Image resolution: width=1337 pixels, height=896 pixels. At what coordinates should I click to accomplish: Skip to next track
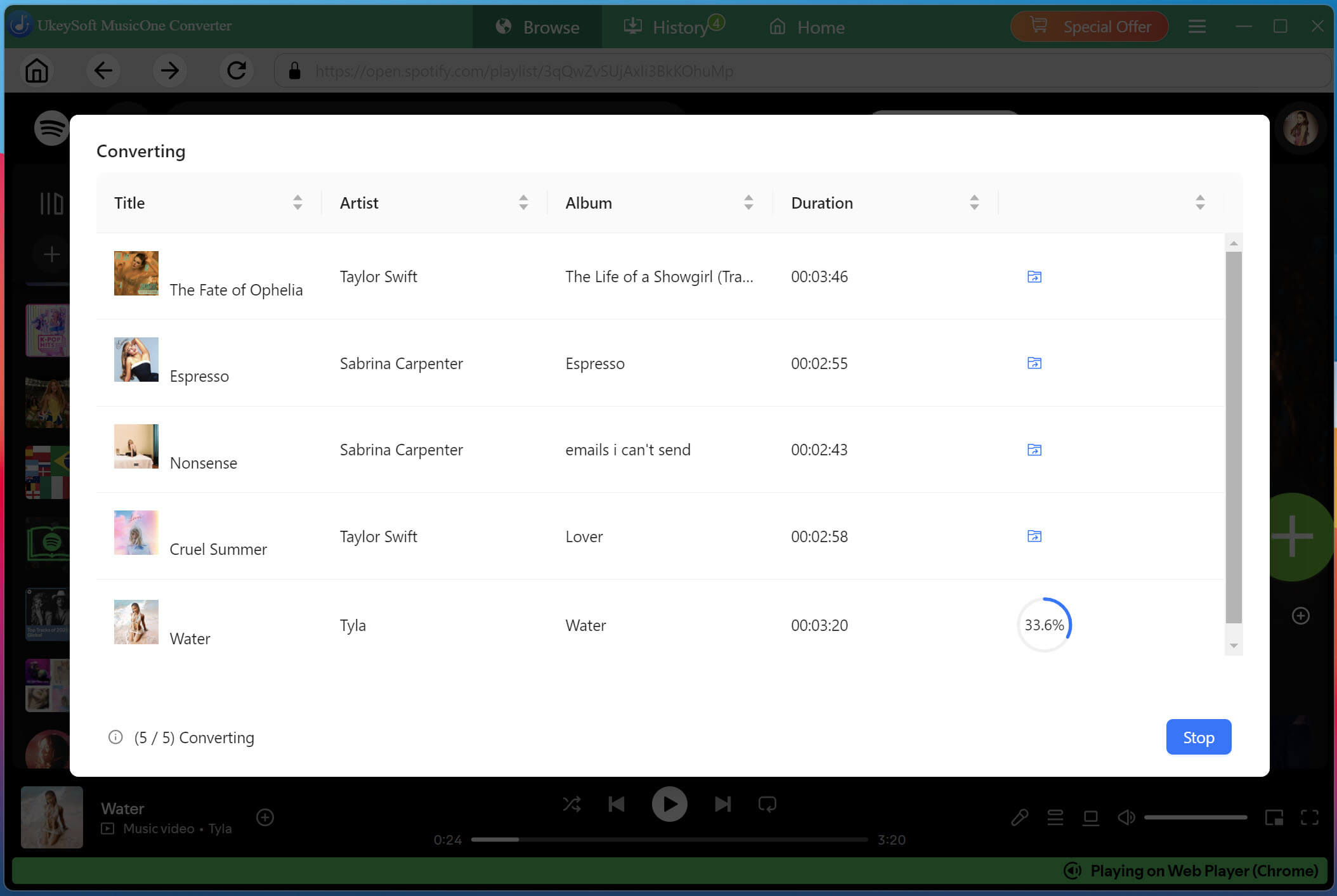pos(722,804)
